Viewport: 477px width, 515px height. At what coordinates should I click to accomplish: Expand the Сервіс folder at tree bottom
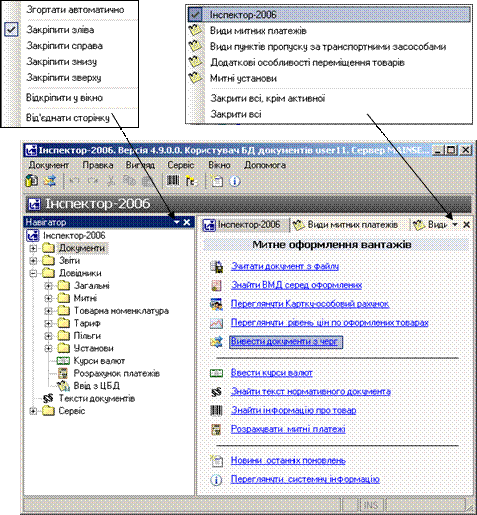[x=33, y=411]
